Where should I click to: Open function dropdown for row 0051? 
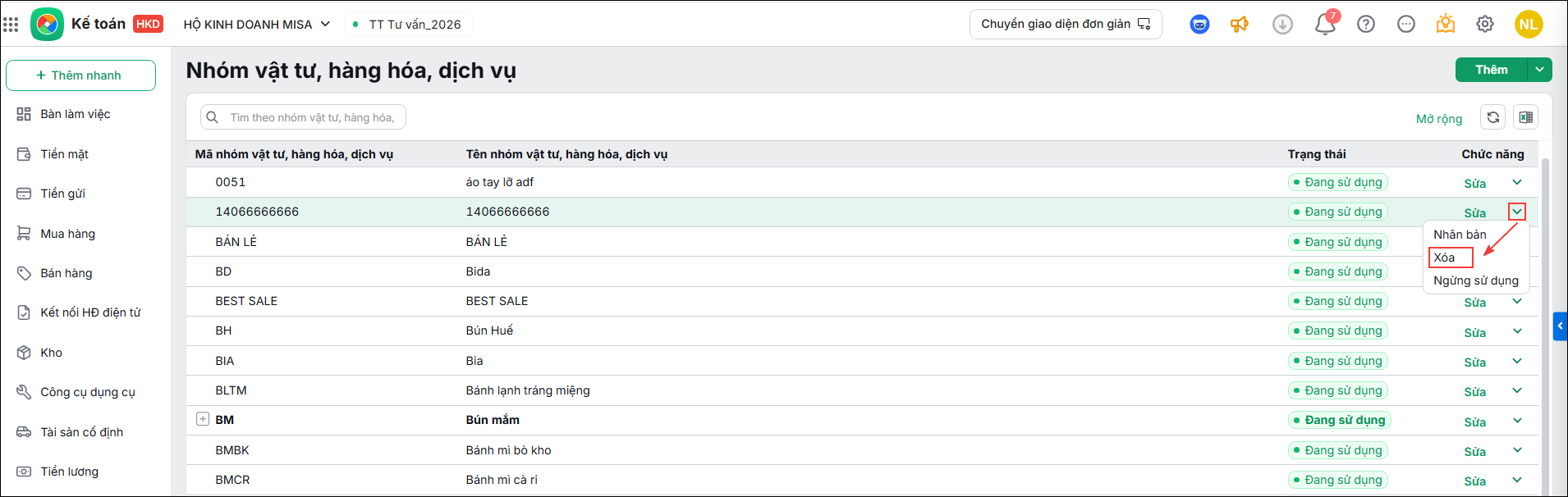pos(1517,182)
